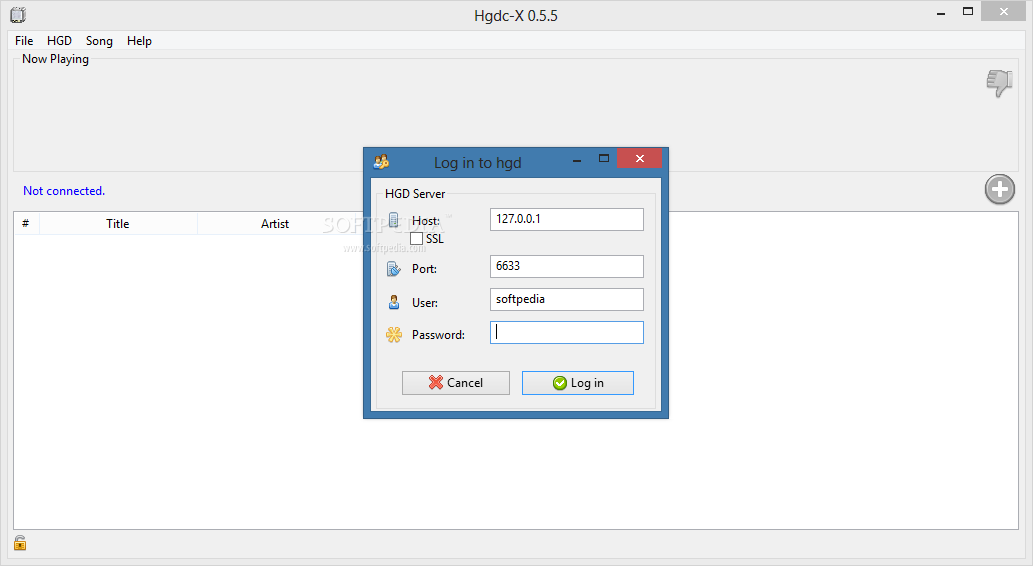Click the thumbs-down vote-off icon
Viewport: 1033px width, 566px height.
(999, 83)
